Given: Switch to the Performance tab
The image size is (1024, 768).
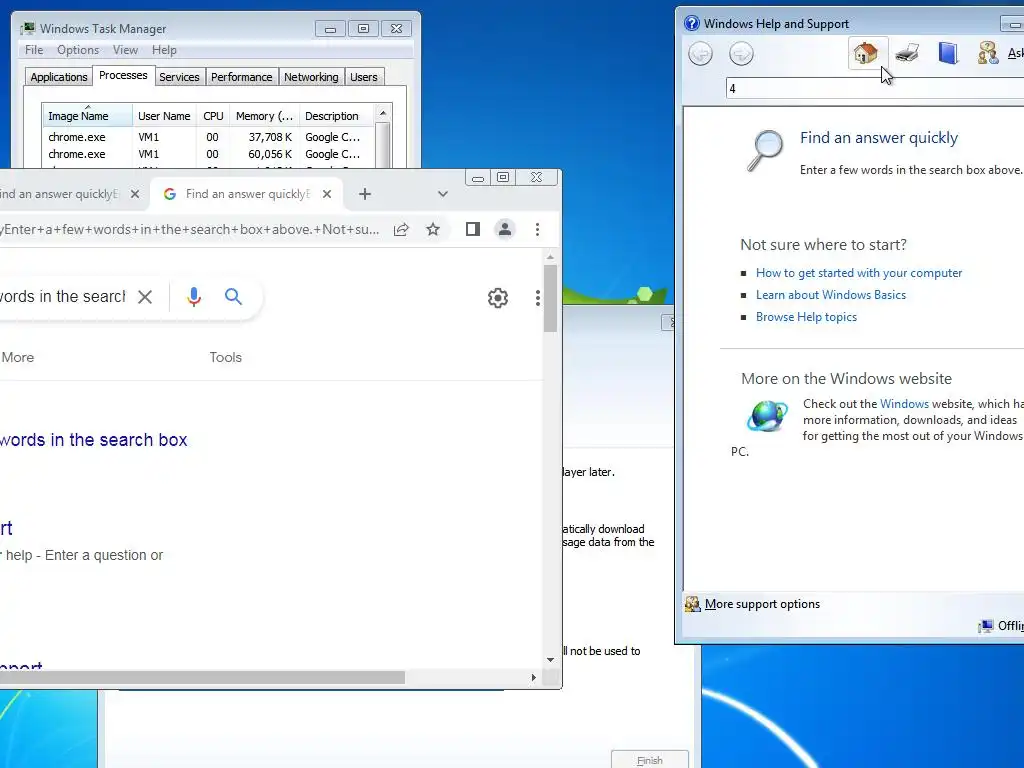Looking at the screenshot, I should [x=242, y=77].
